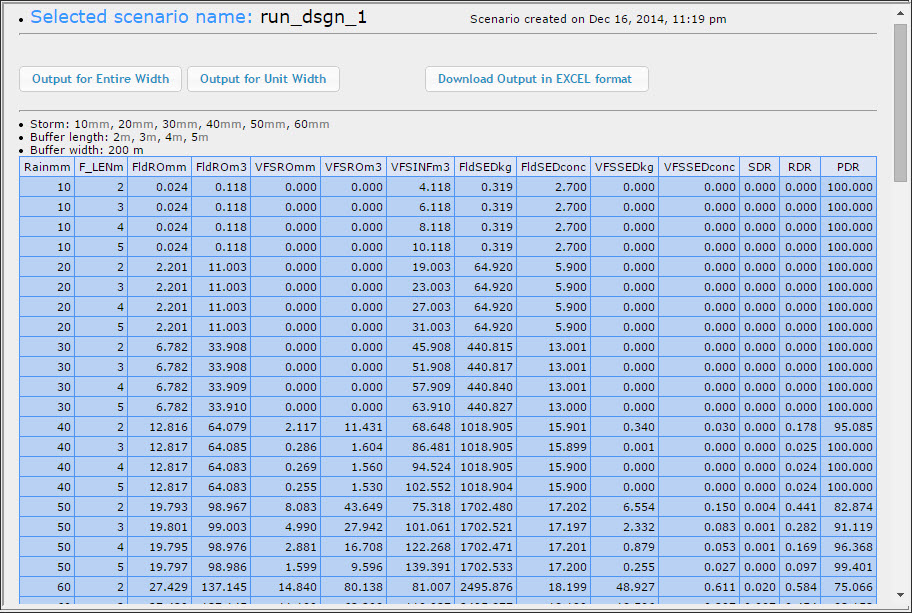
Task: Click the VFSROmm value 0.269
Action: click(286, 467)
